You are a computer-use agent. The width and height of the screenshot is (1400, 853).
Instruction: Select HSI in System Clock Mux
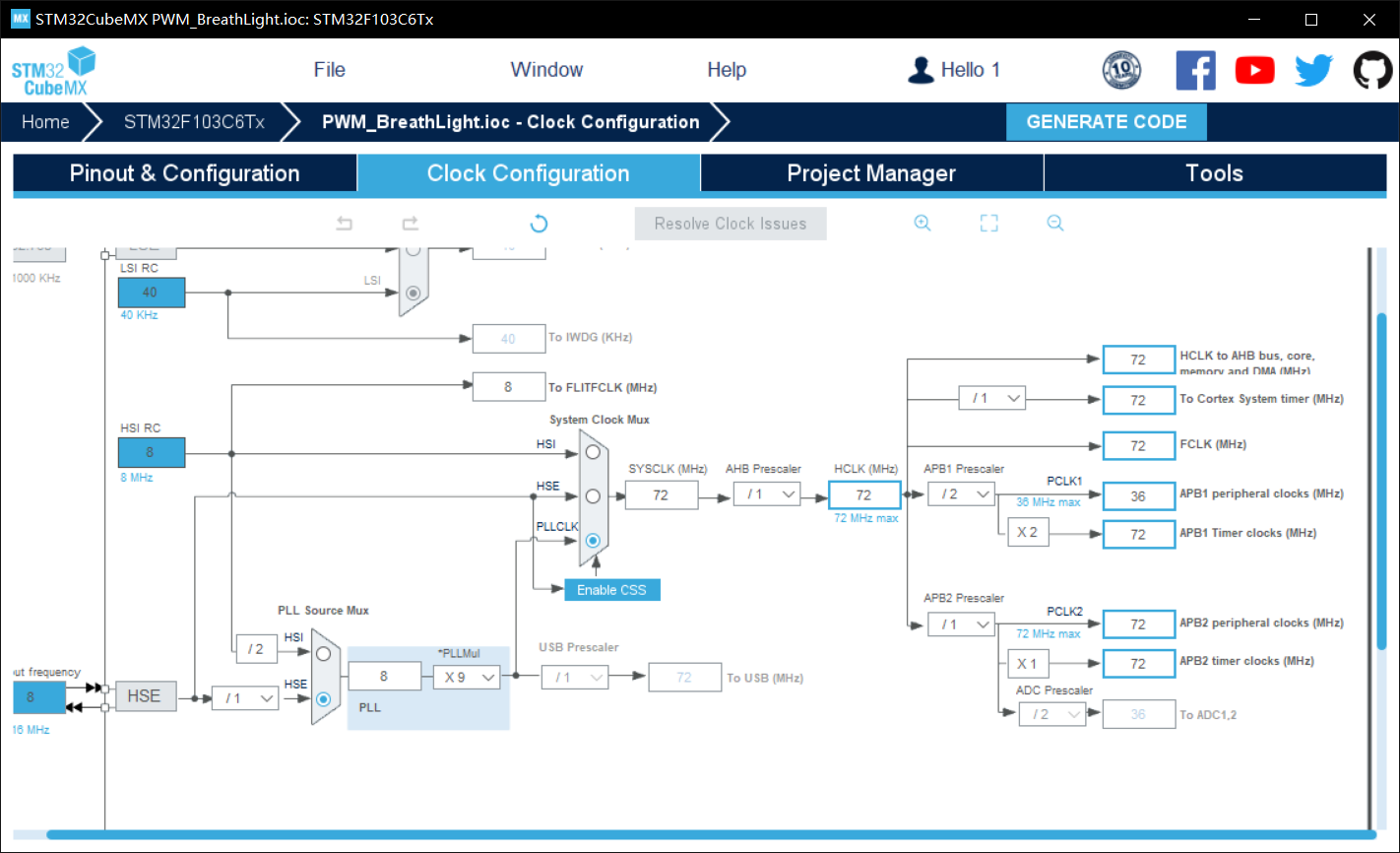(593, 452)
